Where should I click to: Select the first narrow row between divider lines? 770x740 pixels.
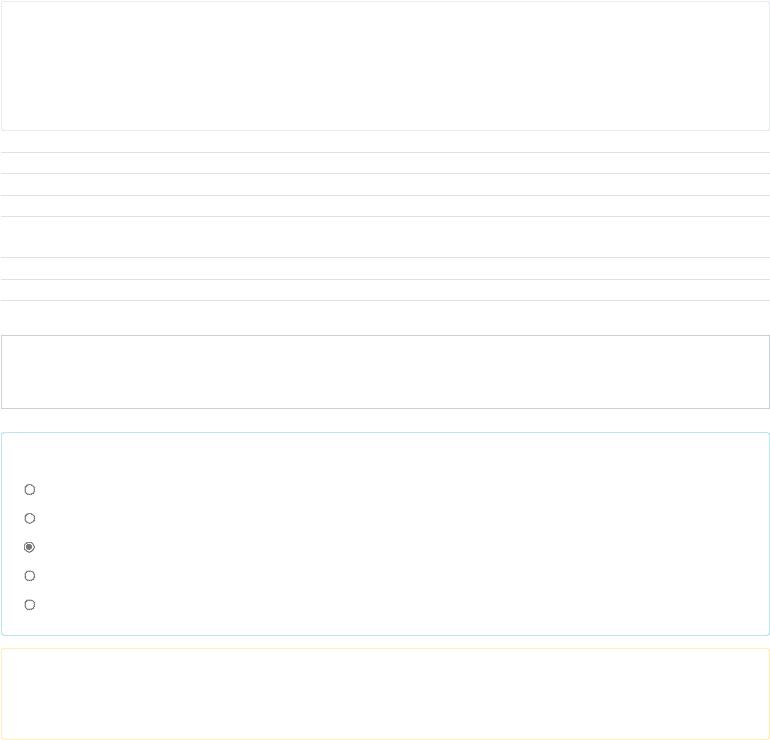point(385,163)
